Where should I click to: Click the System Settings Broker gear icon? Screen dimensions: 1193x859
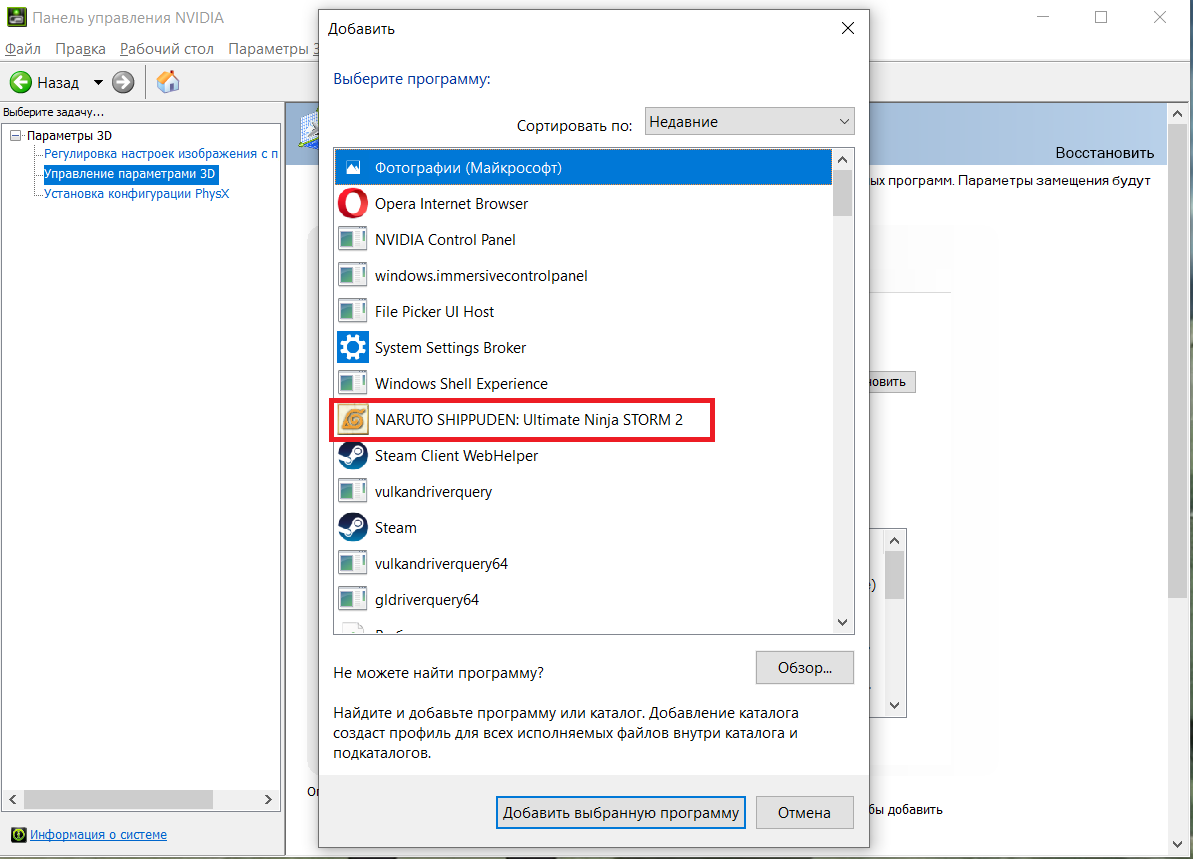[353, 348]
